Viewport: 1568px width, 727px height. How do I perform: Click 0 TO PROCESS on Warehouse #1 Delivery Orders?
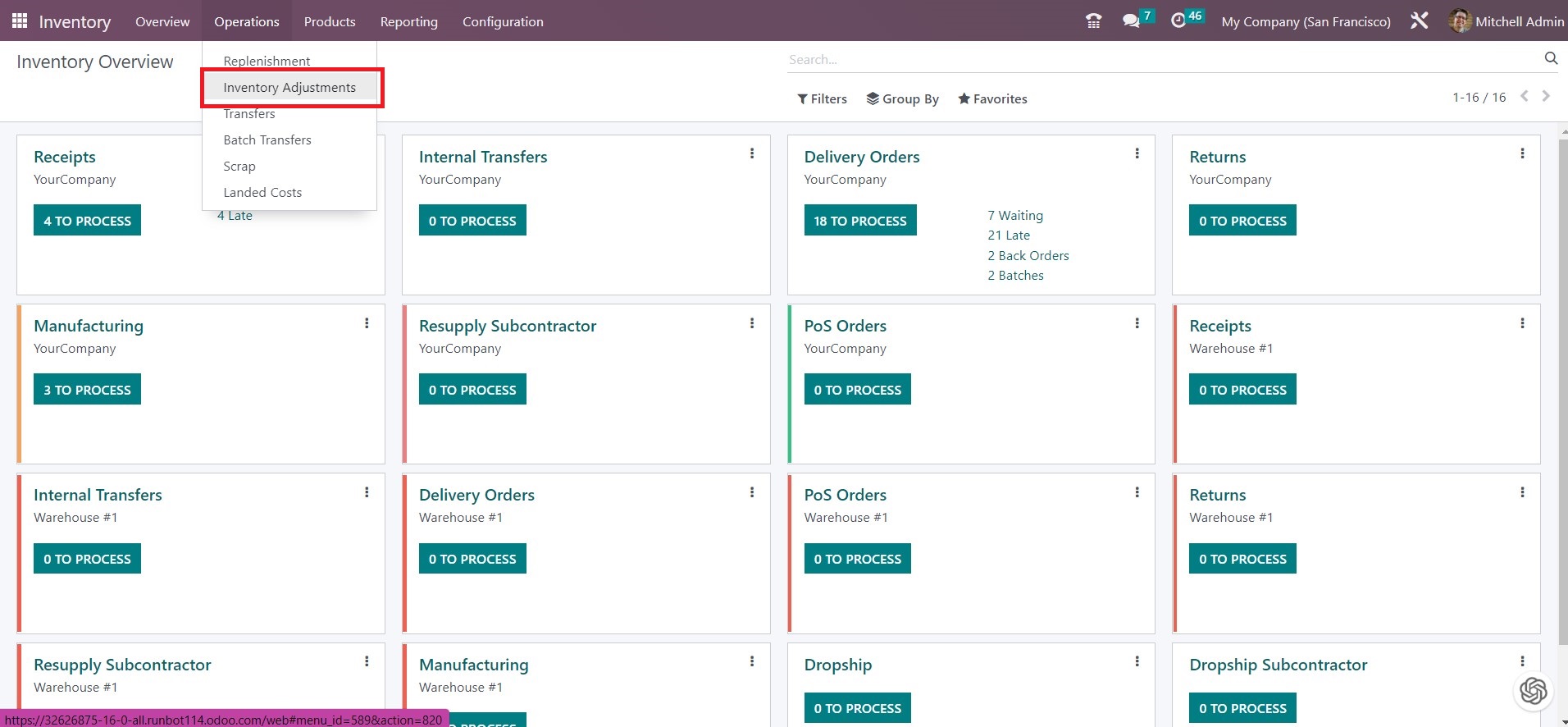472,558
